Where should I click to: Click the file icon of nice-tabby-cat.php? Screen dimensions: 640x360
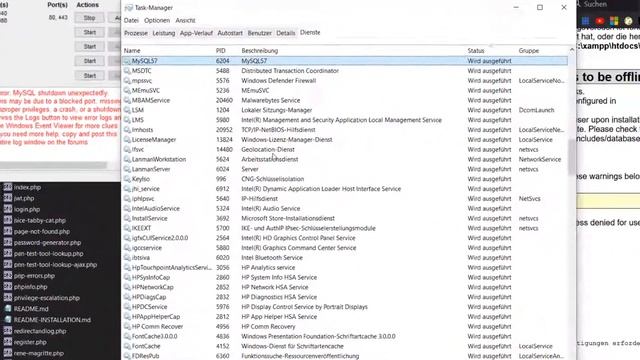[x=8, y=220]
